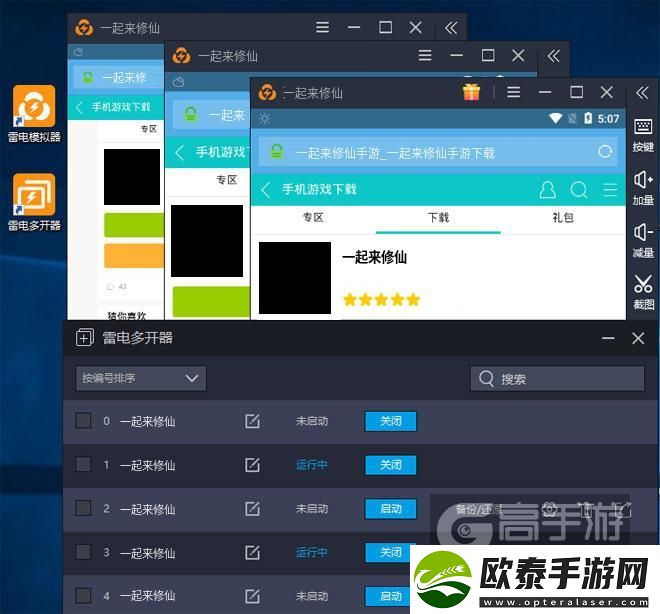Screen dimensions: 660x614
Task: Tick the checkbox for instance 2
Action: tap(83, 508)
